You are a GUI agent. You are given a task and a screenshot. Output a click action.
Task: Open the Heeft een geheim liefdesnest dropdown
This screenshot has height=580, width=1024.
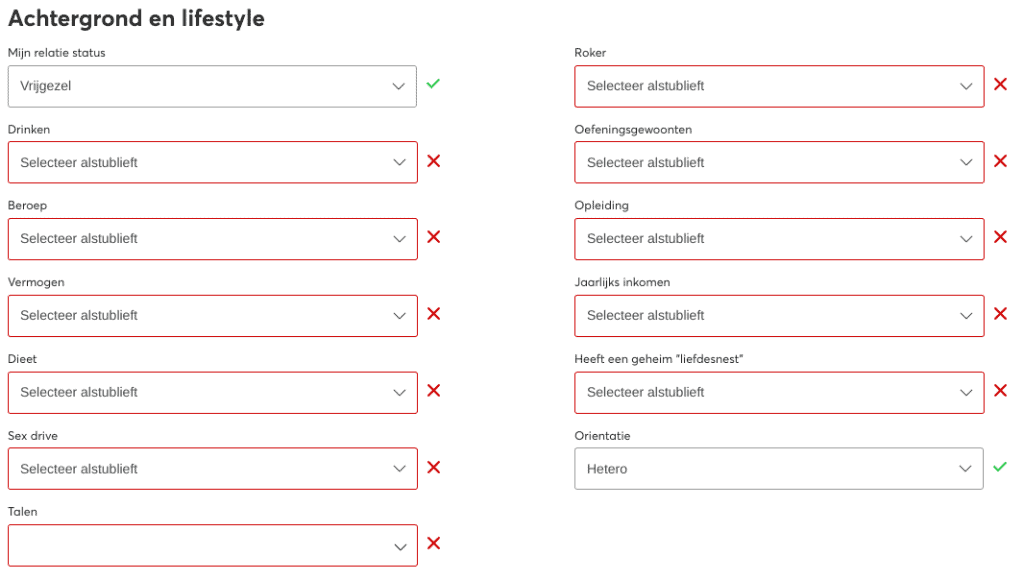(779, 393)
